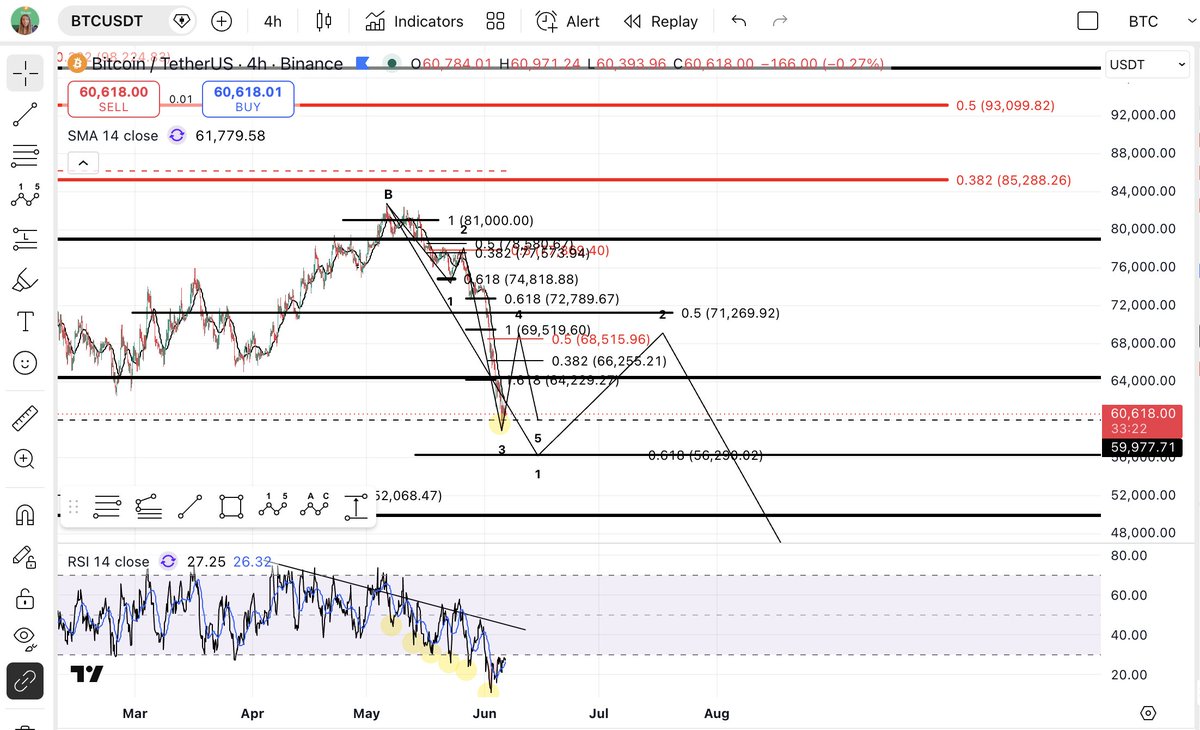Open the BTC layout name menu
This screenshot has height=730, width=1200.
point(1143,21)
